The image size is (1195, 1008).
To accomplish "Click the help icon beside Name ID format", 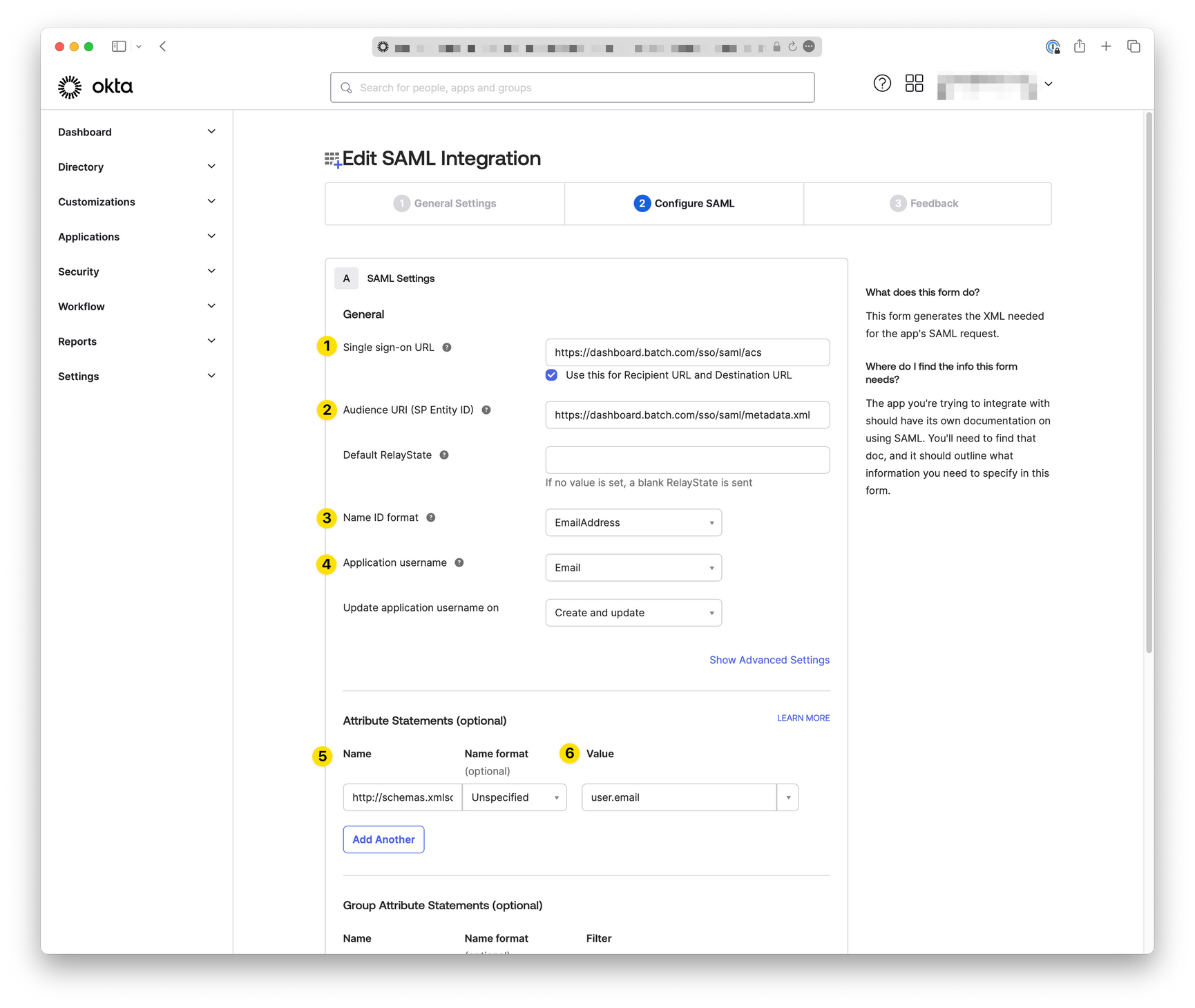I will pos(431,517).
